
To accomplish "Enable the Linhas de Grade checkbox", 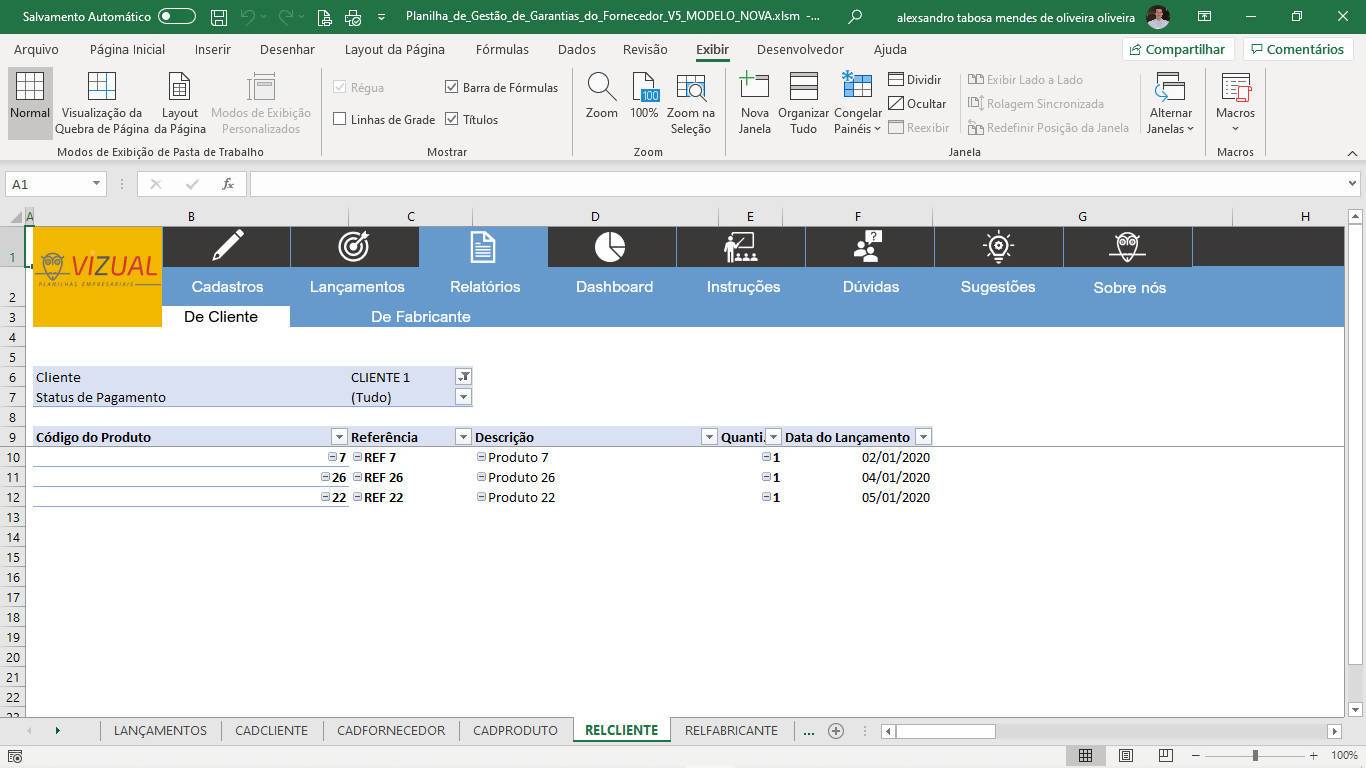I will tap(340, 119).
